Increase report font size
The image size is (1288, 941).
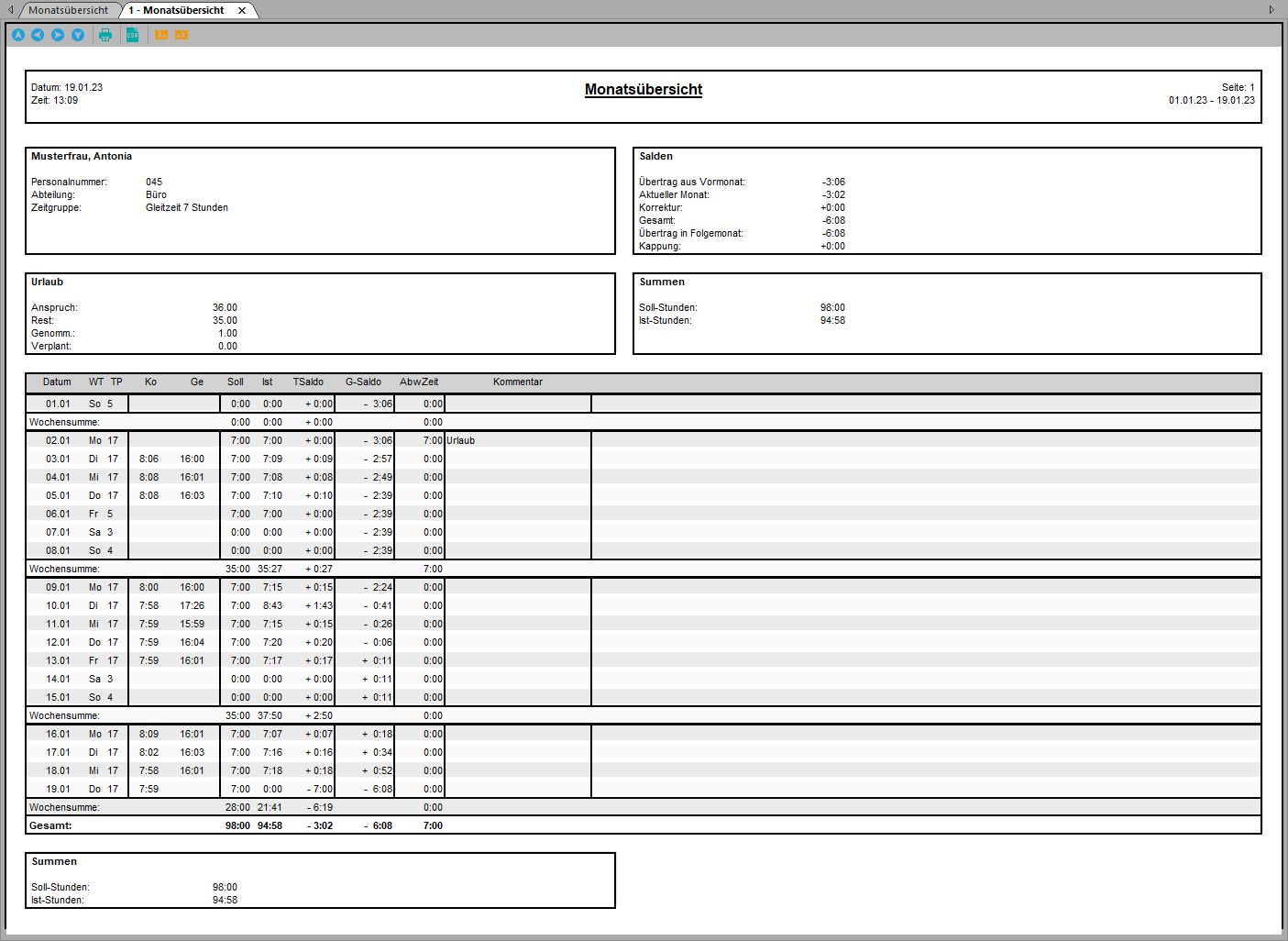182,35
